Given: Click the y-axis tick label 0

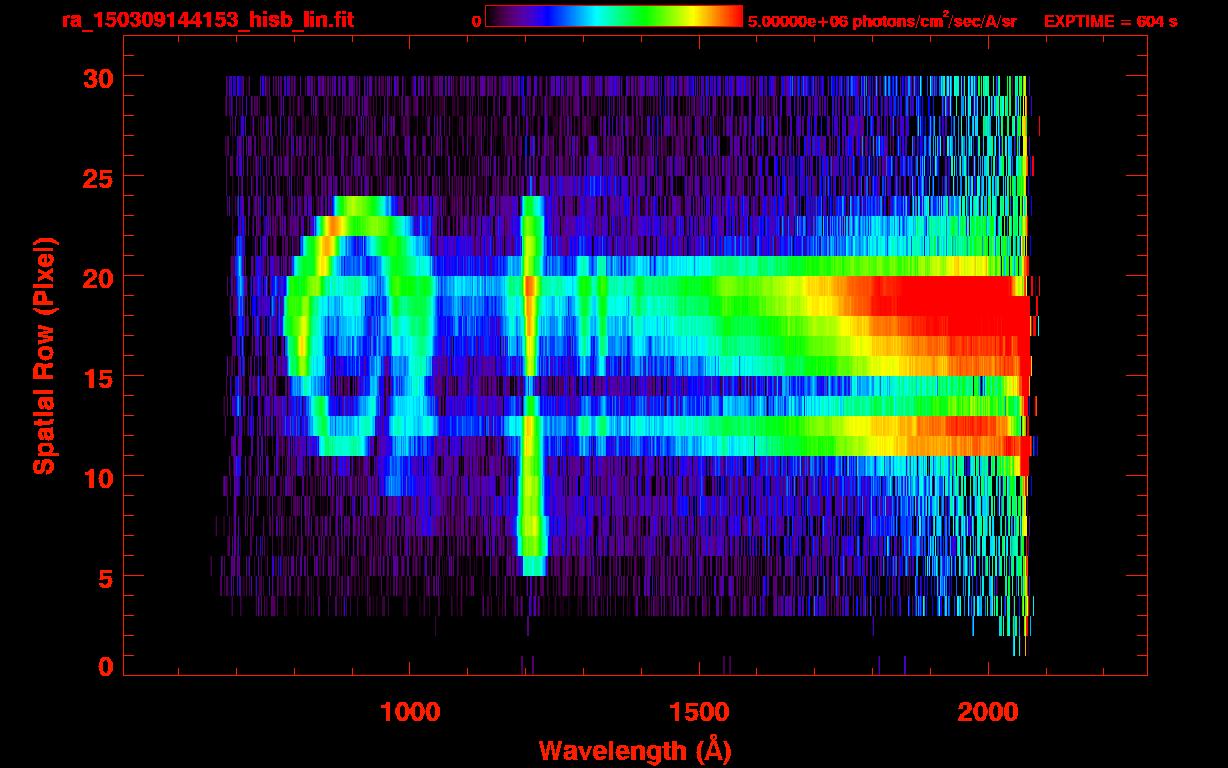Looking at the screenshot, I should point(105,667).
